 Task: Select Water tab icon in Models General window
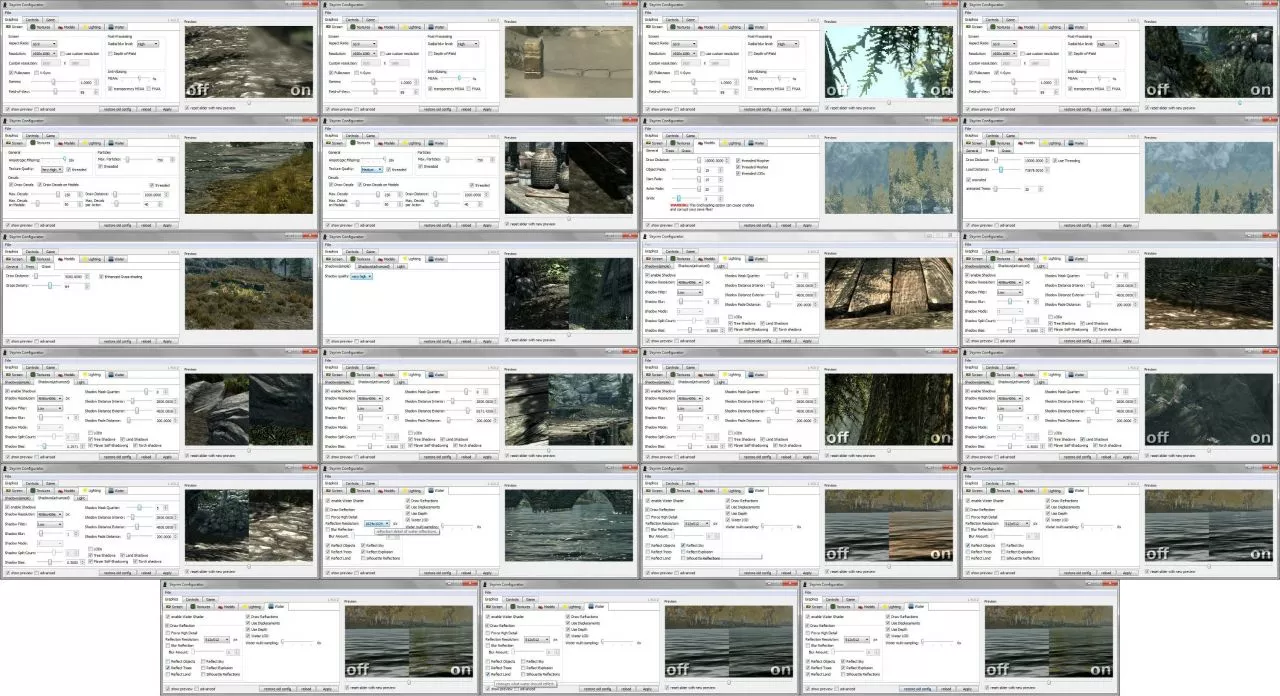click(x=751, y=143)
